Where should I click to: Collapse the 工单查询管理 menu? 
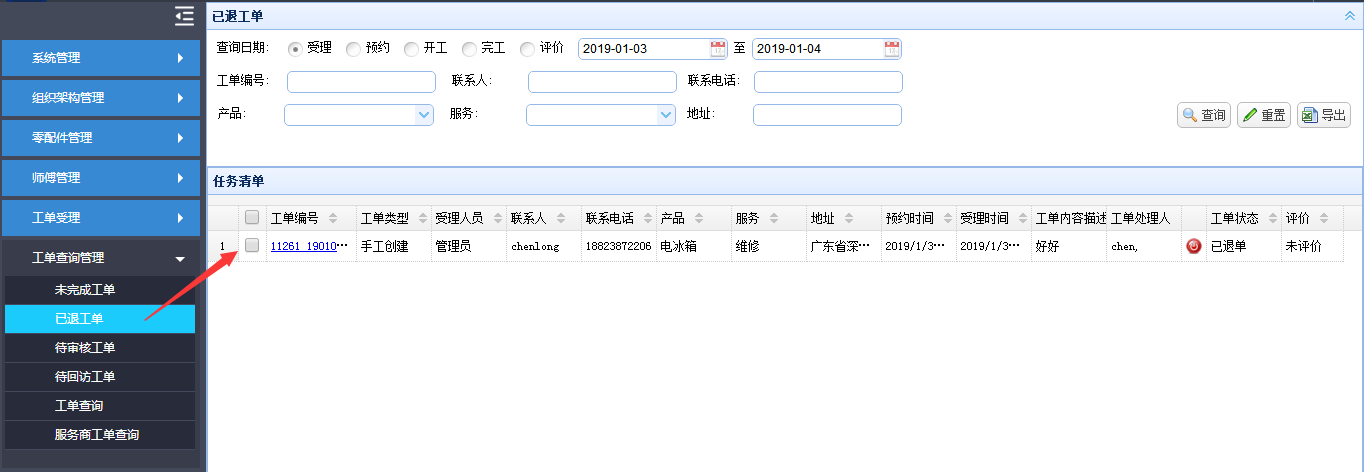pos(100,258)
